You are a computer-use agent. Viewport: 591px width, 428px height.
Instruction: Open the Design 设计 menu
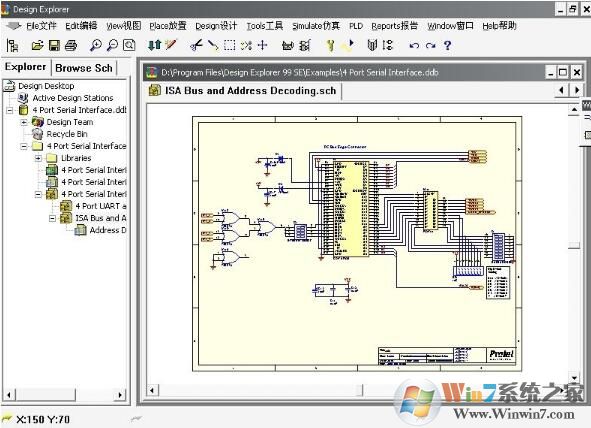click(216, 26)
